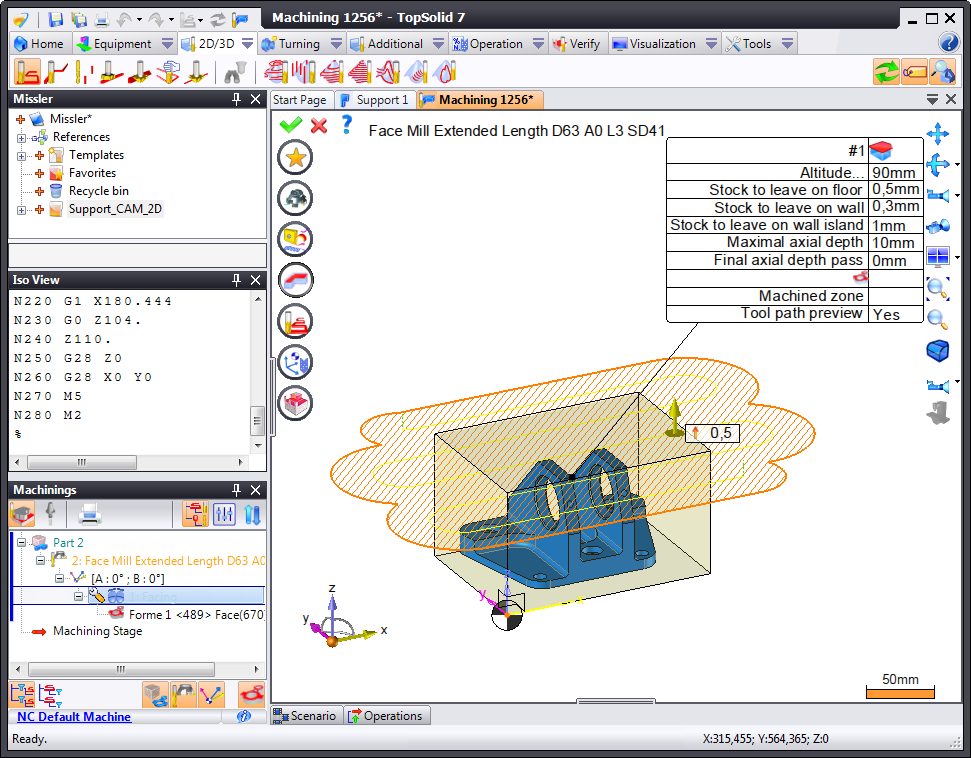Image resolution: width=971 pixels, height=758 pixels.
Task: Toggle the operation tree view button in Machinings toolbar
Action: coord(195,515)
